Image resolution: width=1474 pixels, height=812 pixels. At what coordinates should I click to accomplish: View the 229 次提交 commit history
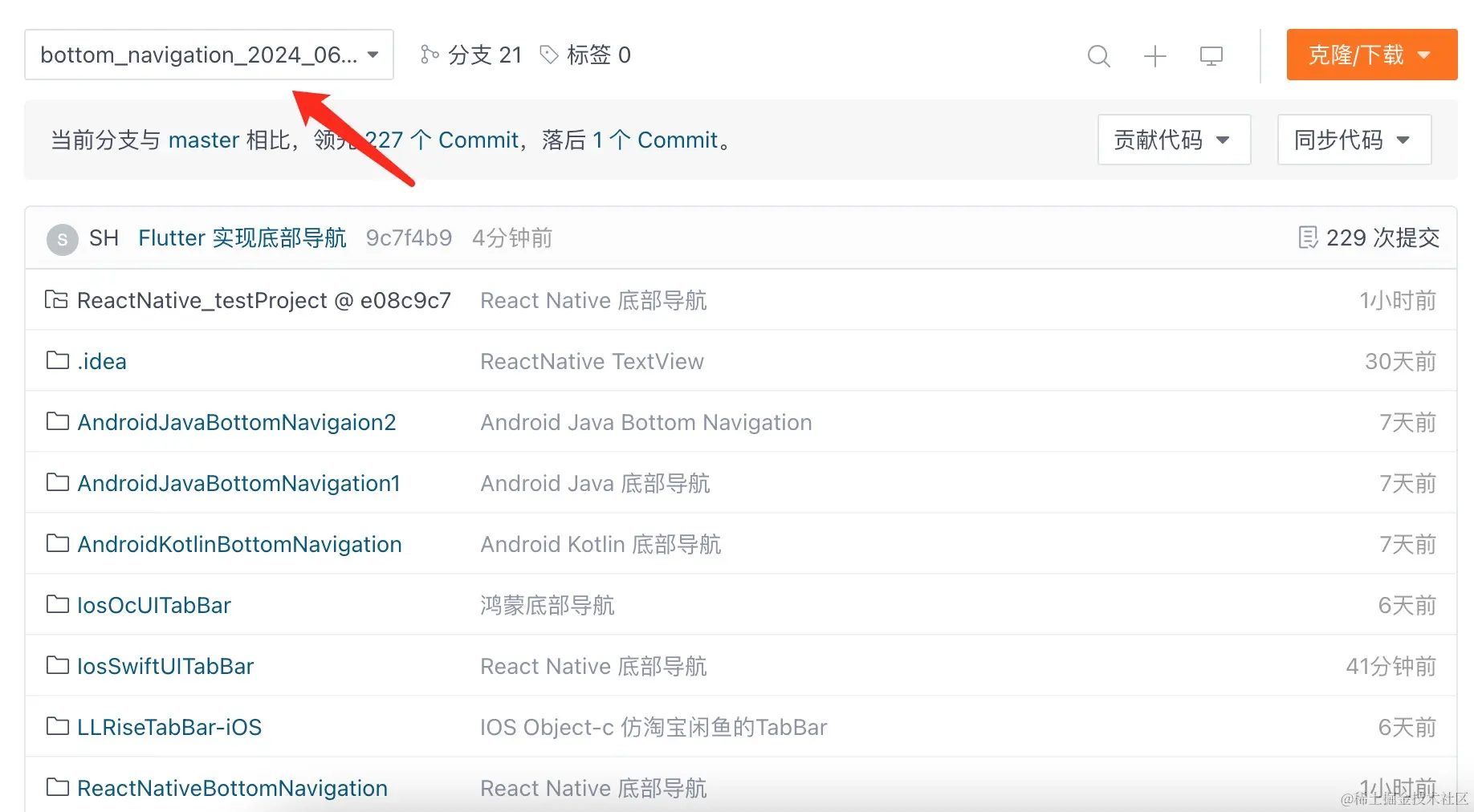coord(1382,238)
